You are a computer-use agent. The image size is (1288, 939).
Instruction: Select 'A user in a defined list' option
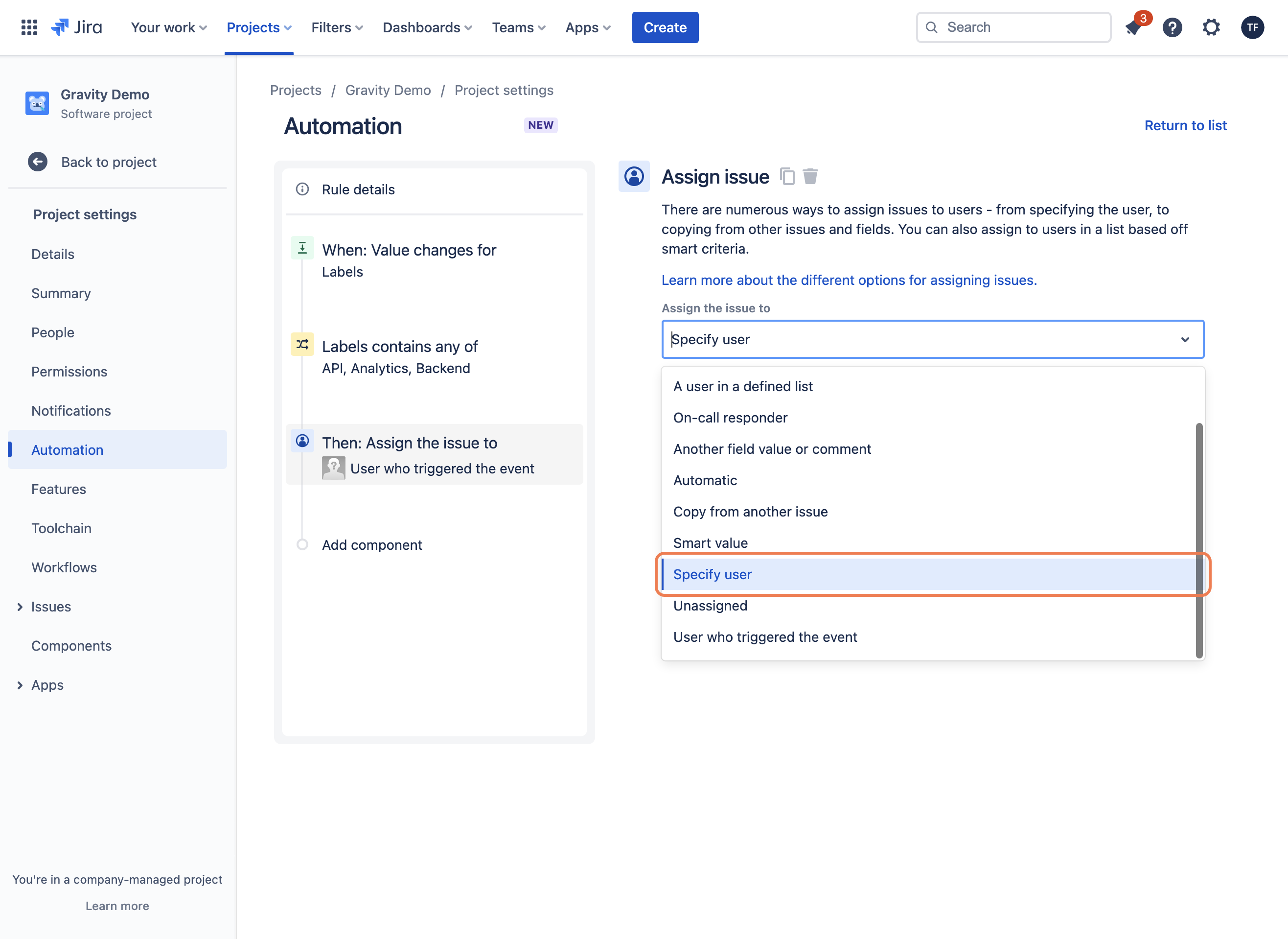coord(929,386)
